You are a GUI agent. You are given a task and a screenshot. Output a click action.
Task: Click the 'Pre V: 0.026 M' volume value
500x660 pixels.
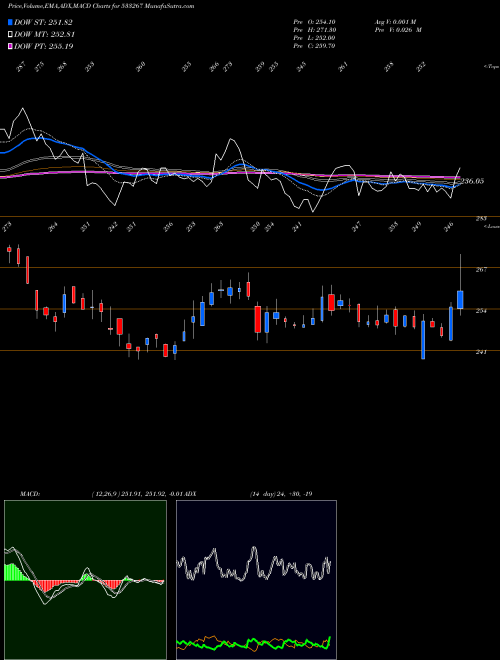pyautogui.click(x=398, y=30)
